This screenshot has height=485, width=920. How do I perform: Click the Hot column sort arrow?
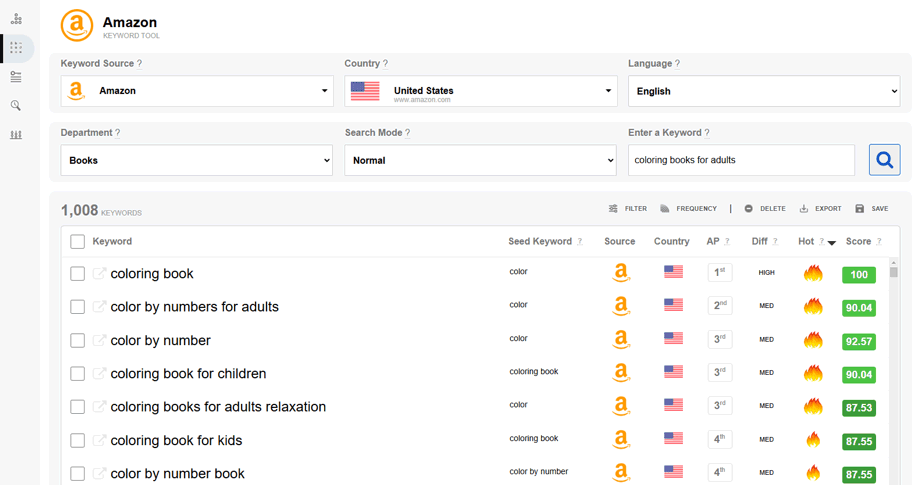[831, 243]
